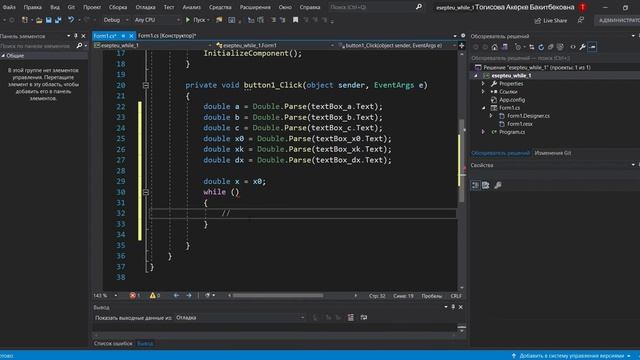The height and width of the screenshot is (360, 640).
Task: Pin the Панель элементов panel
Action: [x=76, y=36]
